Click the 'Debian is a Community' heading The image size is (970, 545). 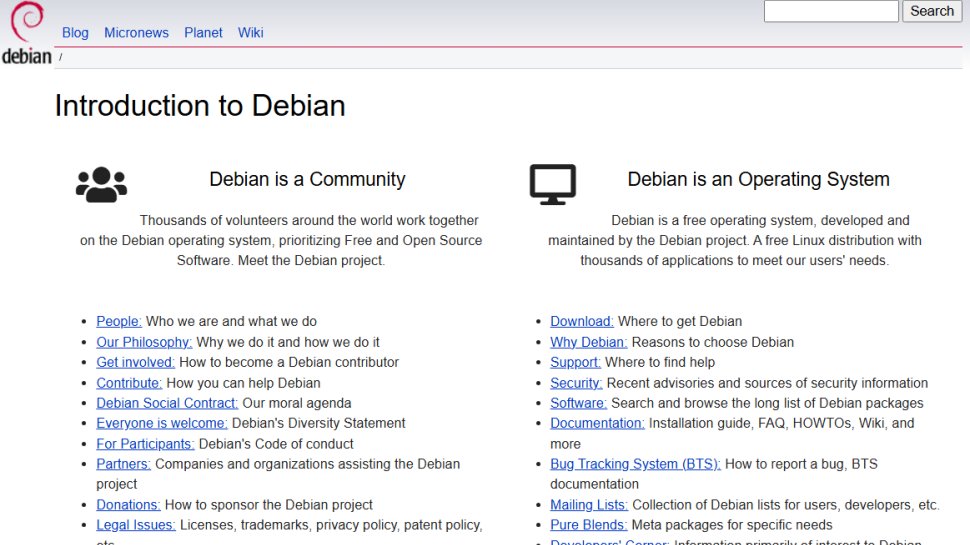[x=307, y=179]
